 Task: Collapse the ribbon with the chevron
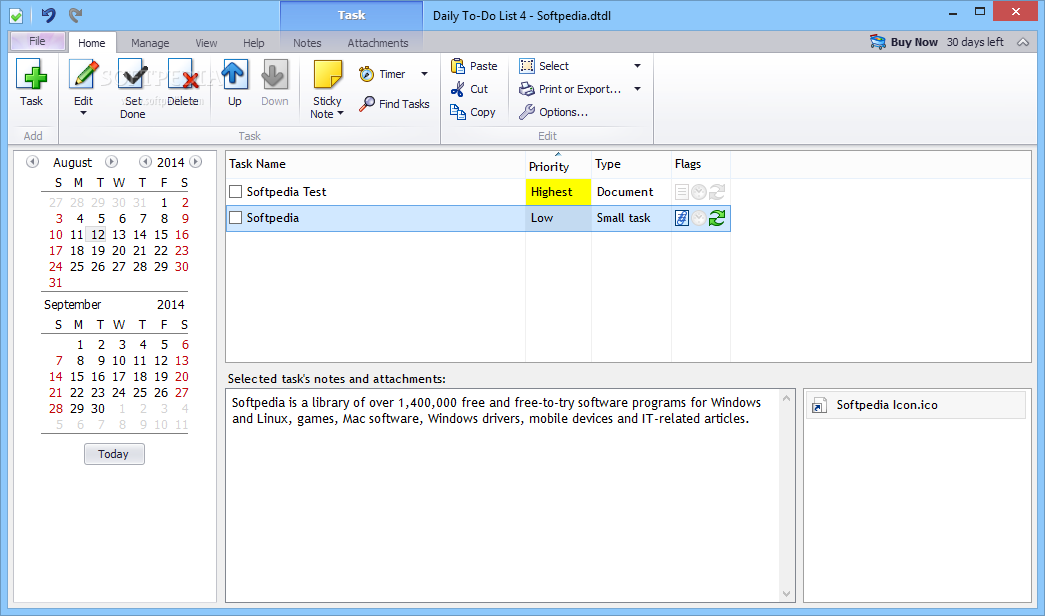click(1023, 42)
